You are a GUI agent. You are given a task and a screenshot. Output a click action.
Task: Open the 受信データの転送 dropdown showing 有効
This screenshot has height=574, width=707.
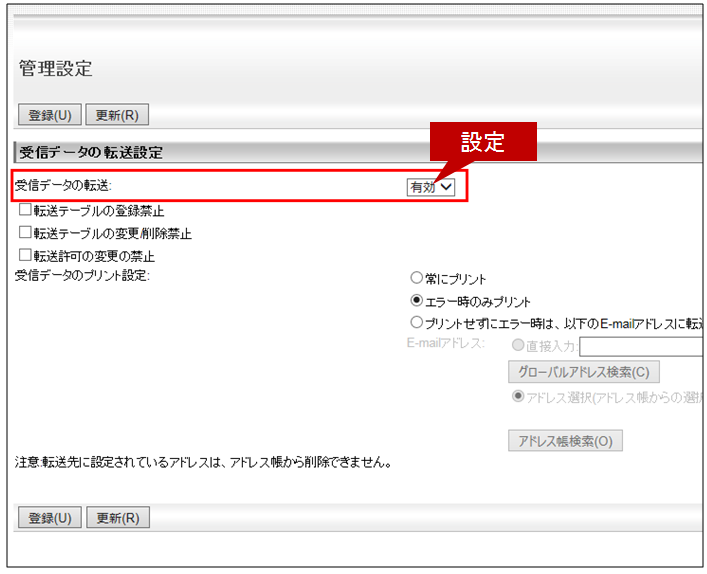[431, 187]
